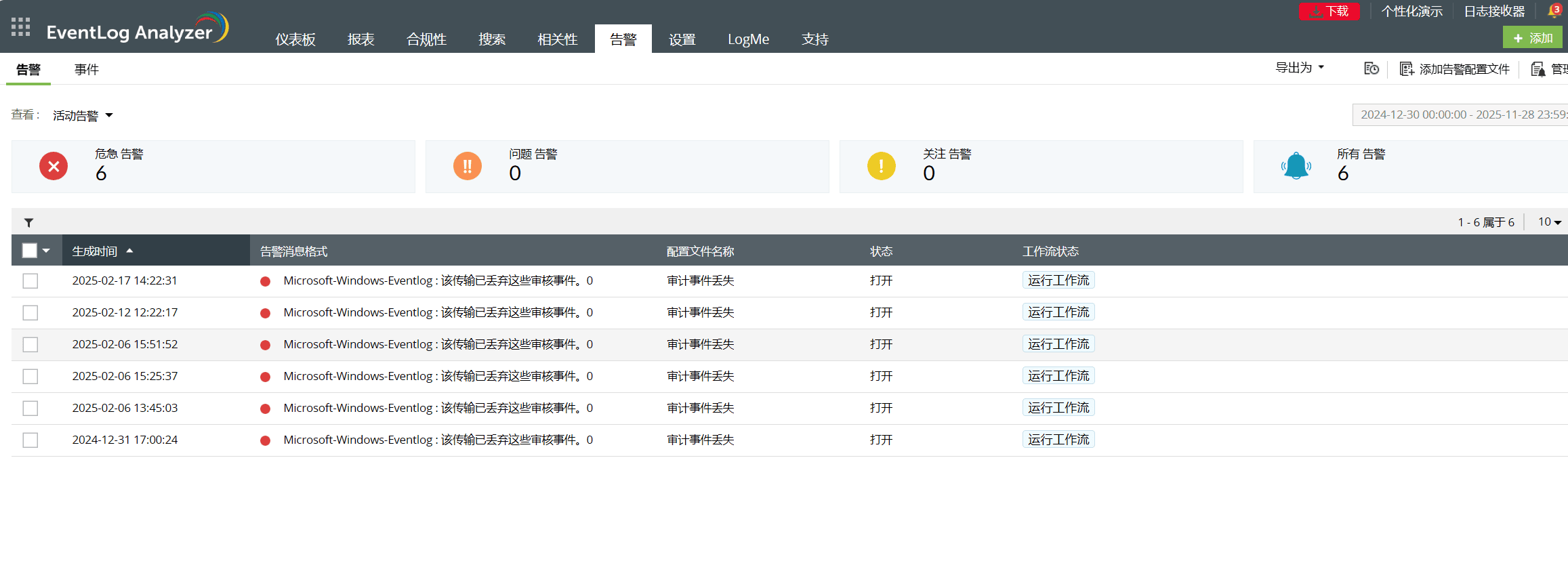Click the notification bell with badge
The height and width of the screenshot is (563, 1568).
(1553, 11)
